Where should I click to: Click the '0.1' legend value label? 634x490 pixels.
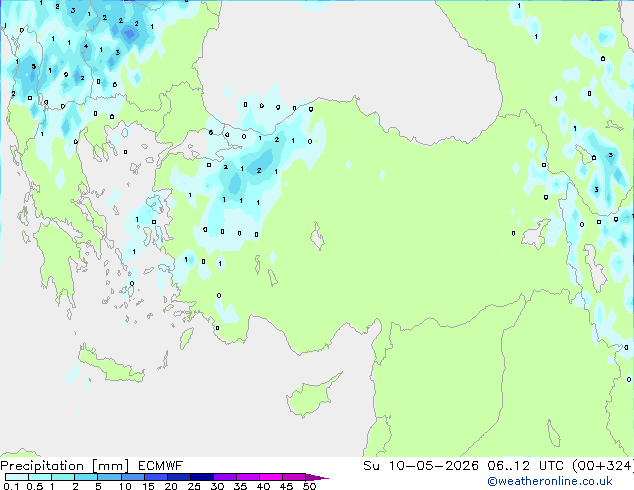pos(11,486)
